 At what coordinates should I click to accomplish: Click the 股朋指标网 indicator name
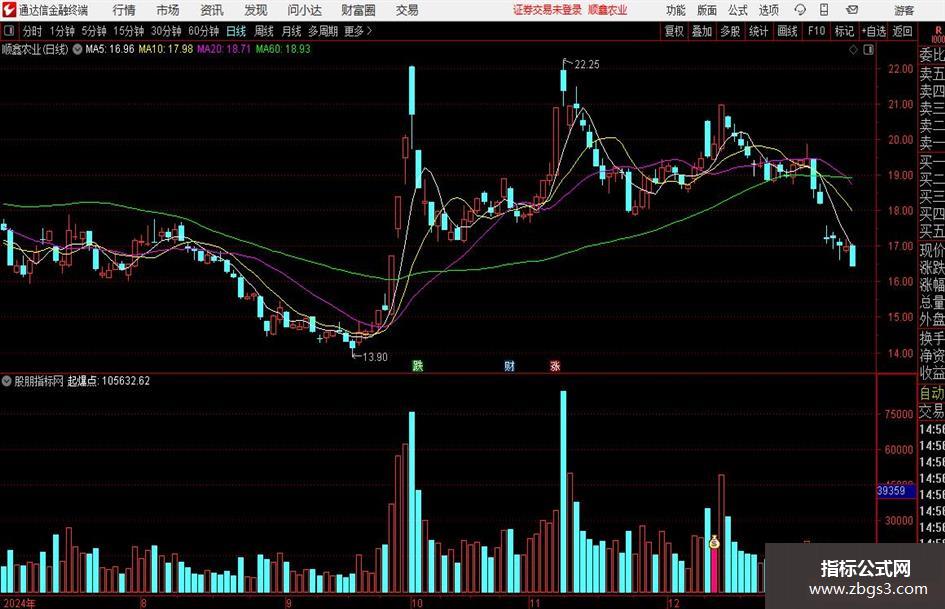pyautogui.click(x=39, y=381)
